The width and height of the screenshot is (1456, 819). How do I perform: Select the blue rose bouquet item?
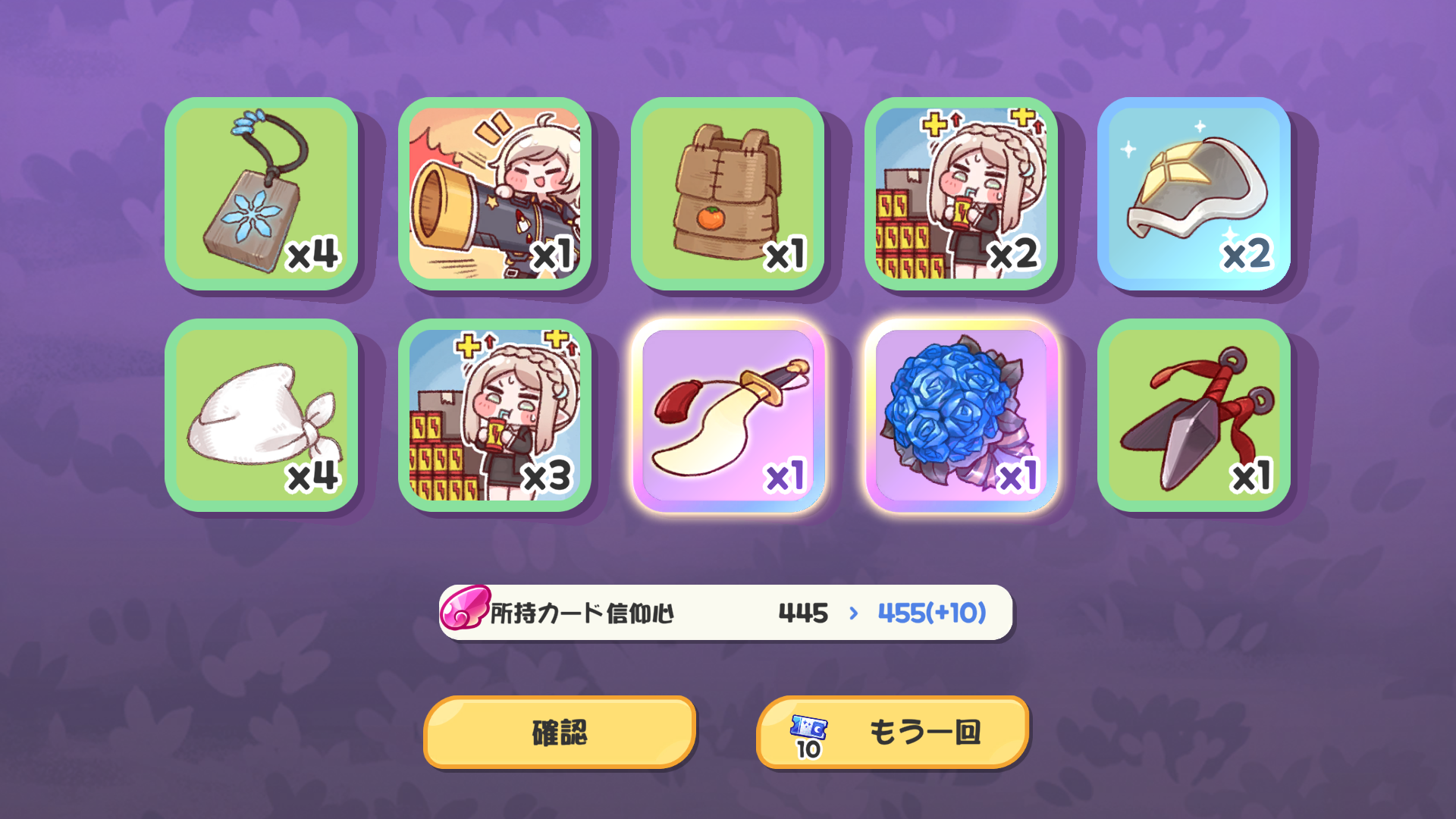pos(961,415)
